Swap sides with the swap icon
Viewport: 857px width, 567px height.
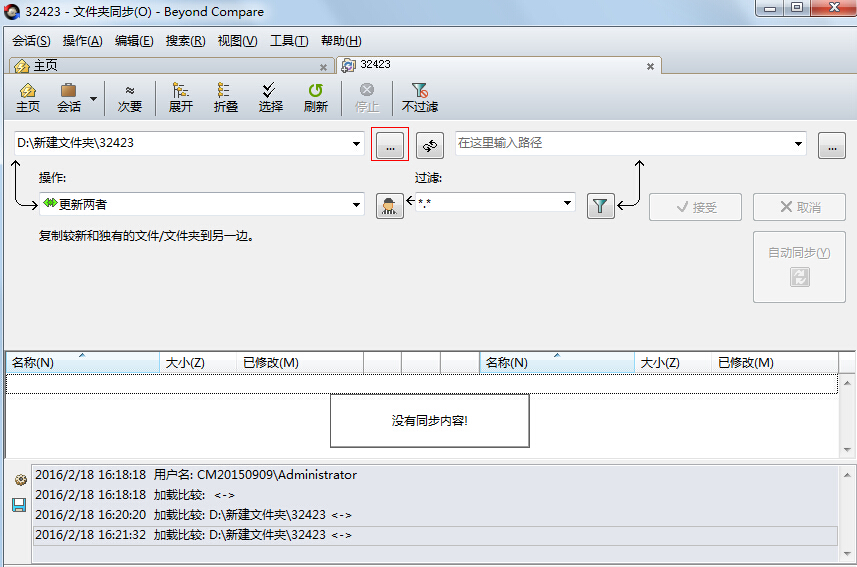pos(430,145)
